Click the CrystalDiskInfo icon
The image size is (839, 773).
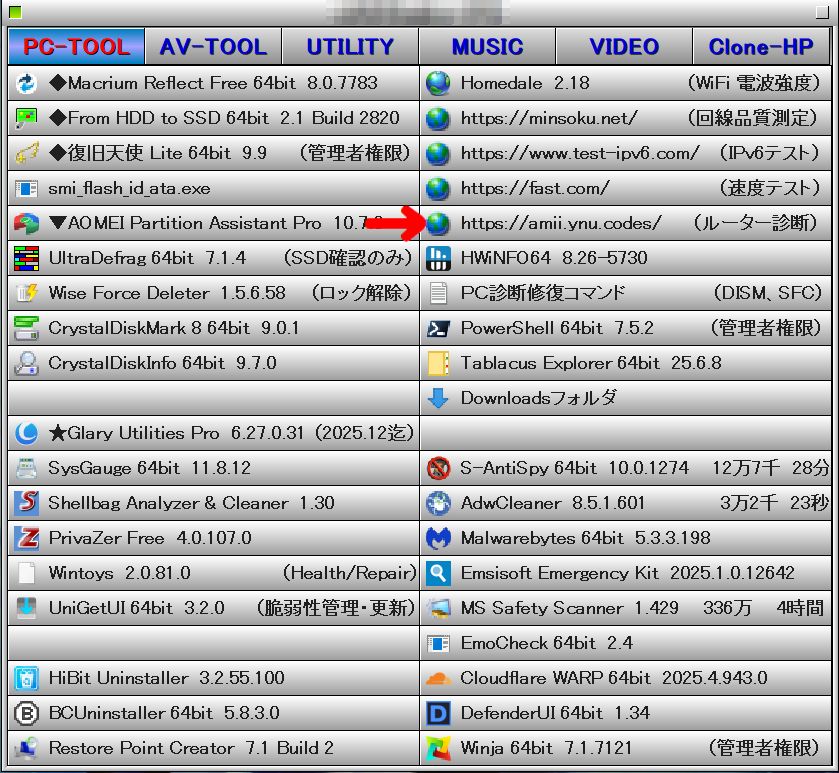pyautogui.click(x=26, y=363)
